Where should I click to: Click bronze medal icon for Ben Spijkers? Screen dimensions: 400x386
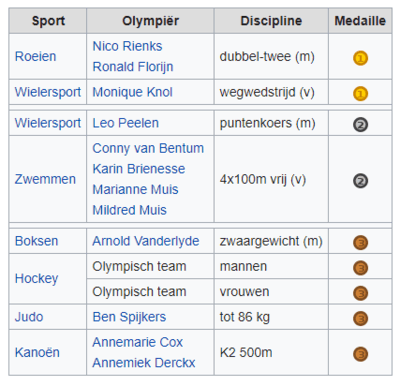(360, 318)
